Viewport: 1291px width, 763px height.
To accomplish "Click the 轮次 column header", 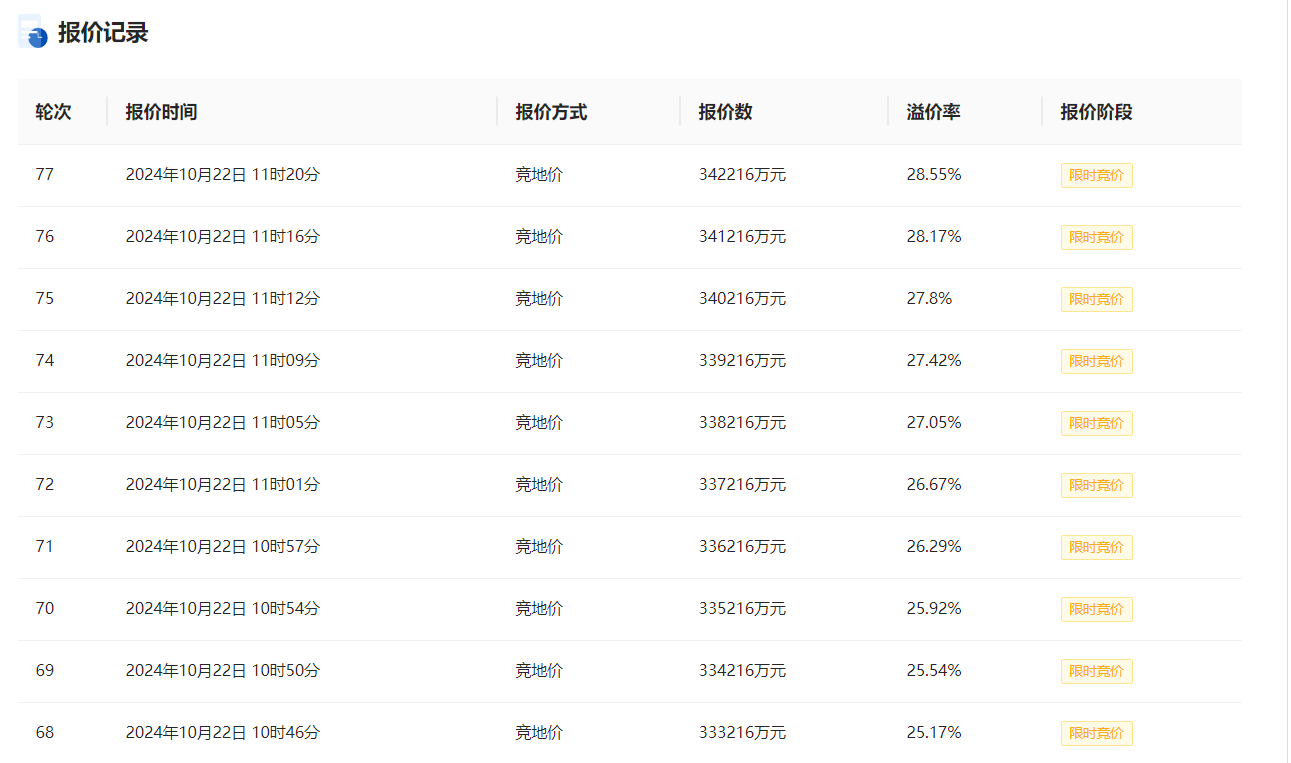I will (x=53, y=112).
